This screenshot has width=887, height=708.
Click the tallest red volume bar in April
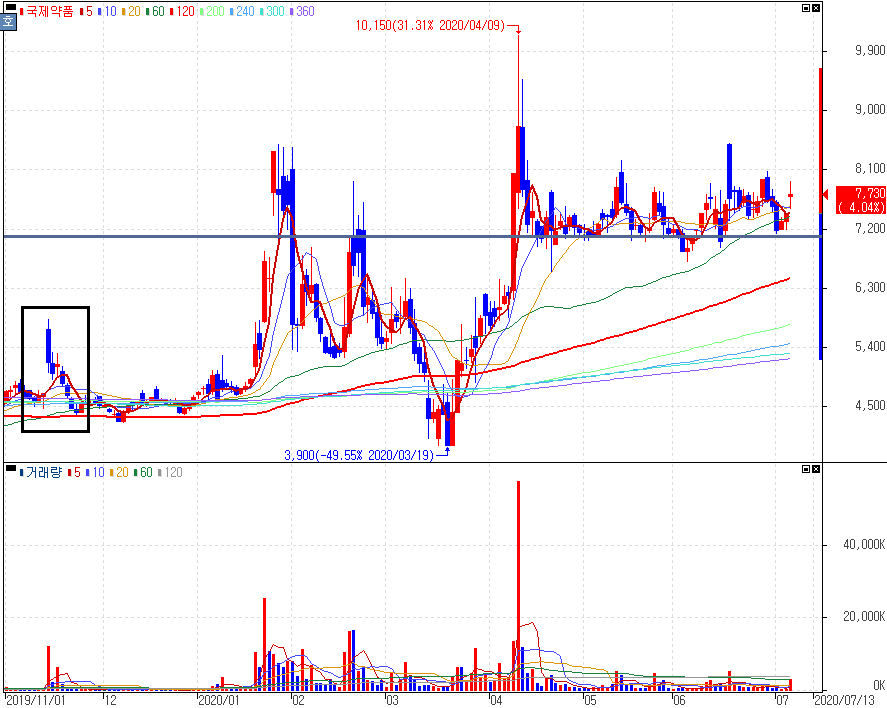coord(518,585)
